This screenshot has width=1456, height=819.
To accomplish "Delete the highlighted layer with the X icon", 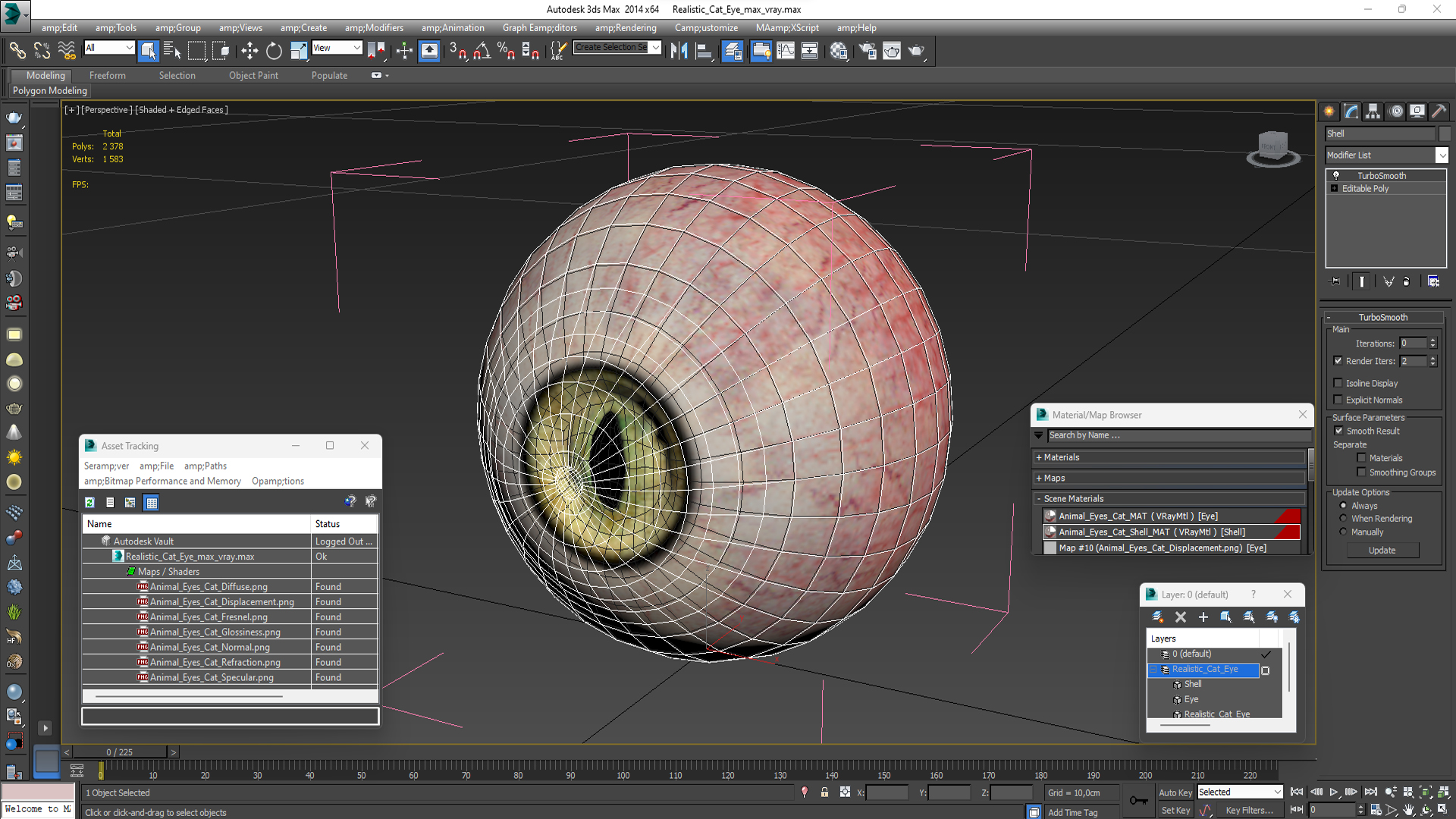I will tap(1181, 617).
